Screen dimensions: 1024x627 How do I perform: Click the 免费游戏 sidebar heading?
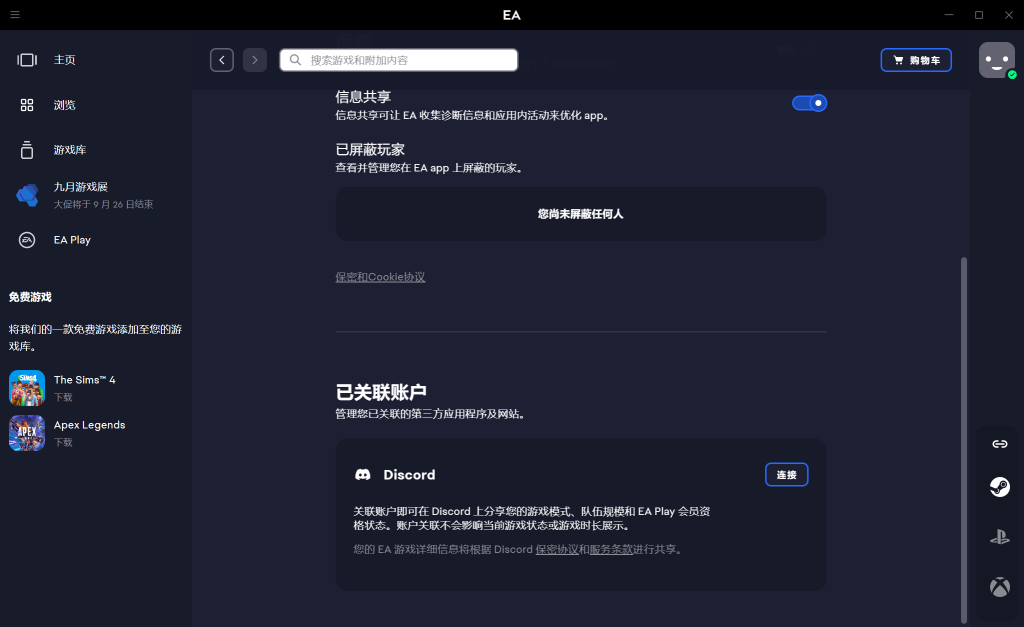coord(30,297)
